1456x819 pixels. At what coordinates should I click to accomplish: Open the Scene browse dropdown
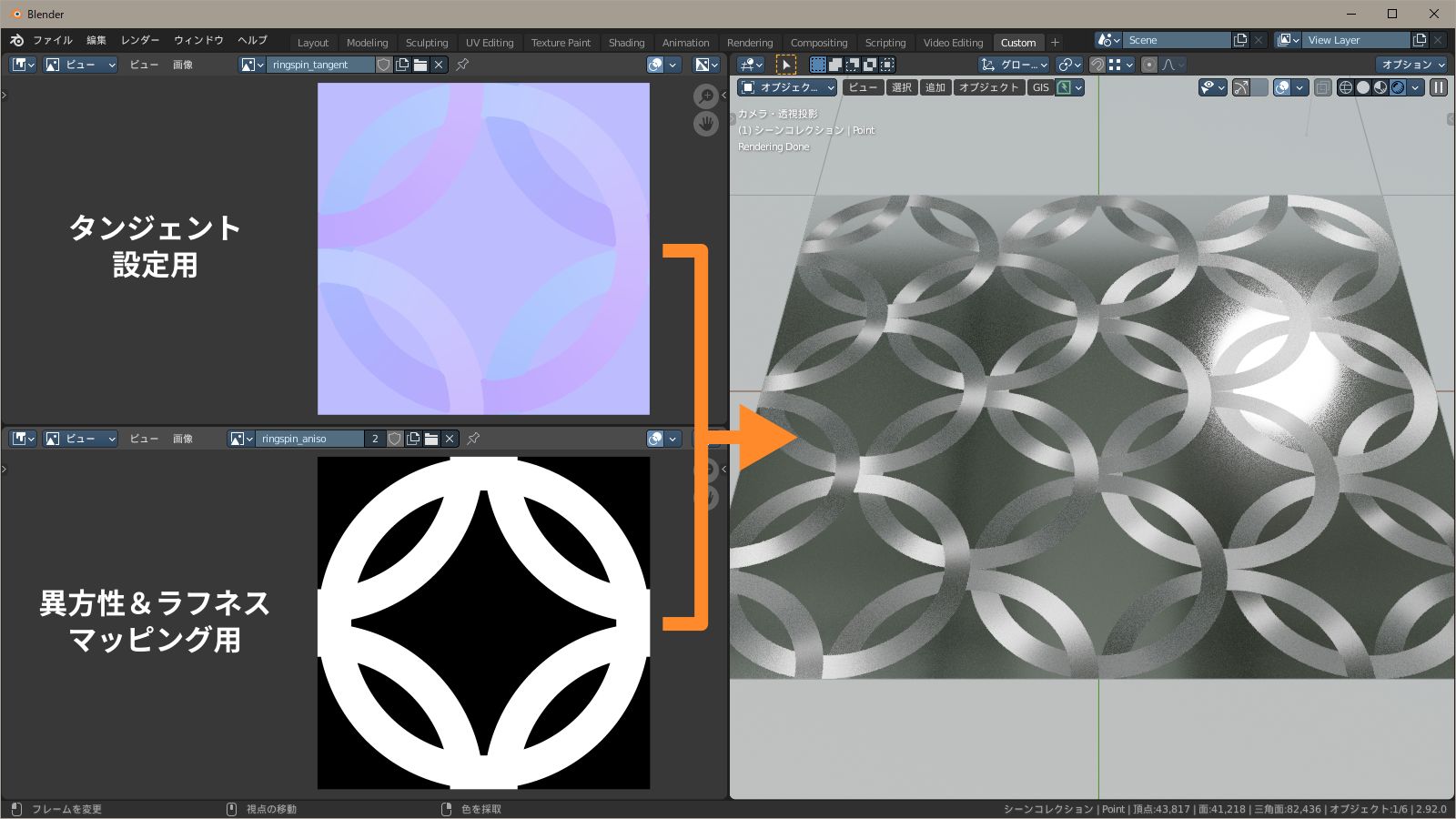(1109, 40)
